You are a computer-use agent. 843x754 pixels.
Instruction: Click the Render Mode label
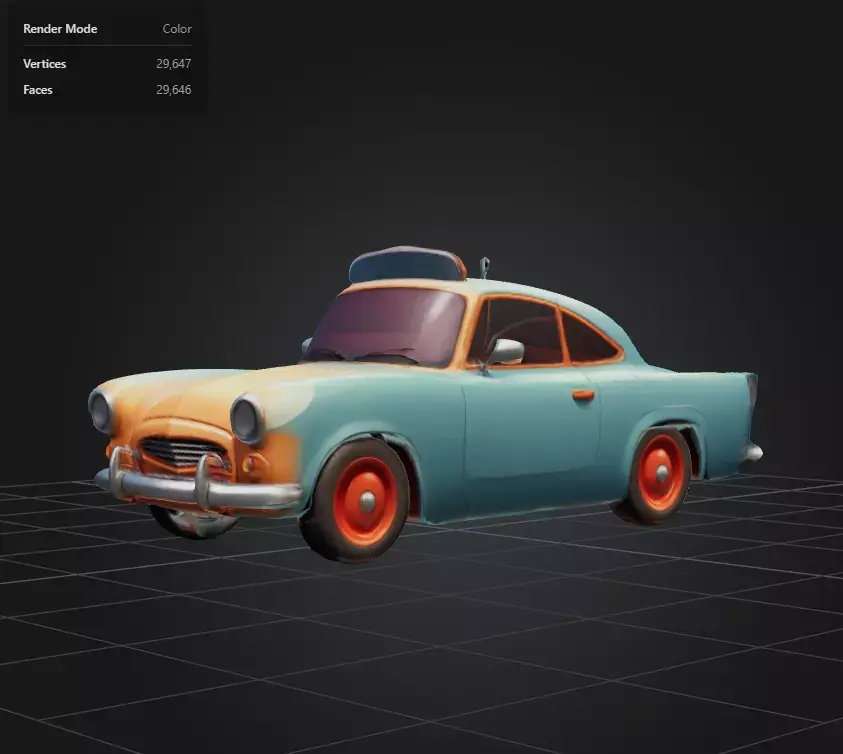pos(60,29)
